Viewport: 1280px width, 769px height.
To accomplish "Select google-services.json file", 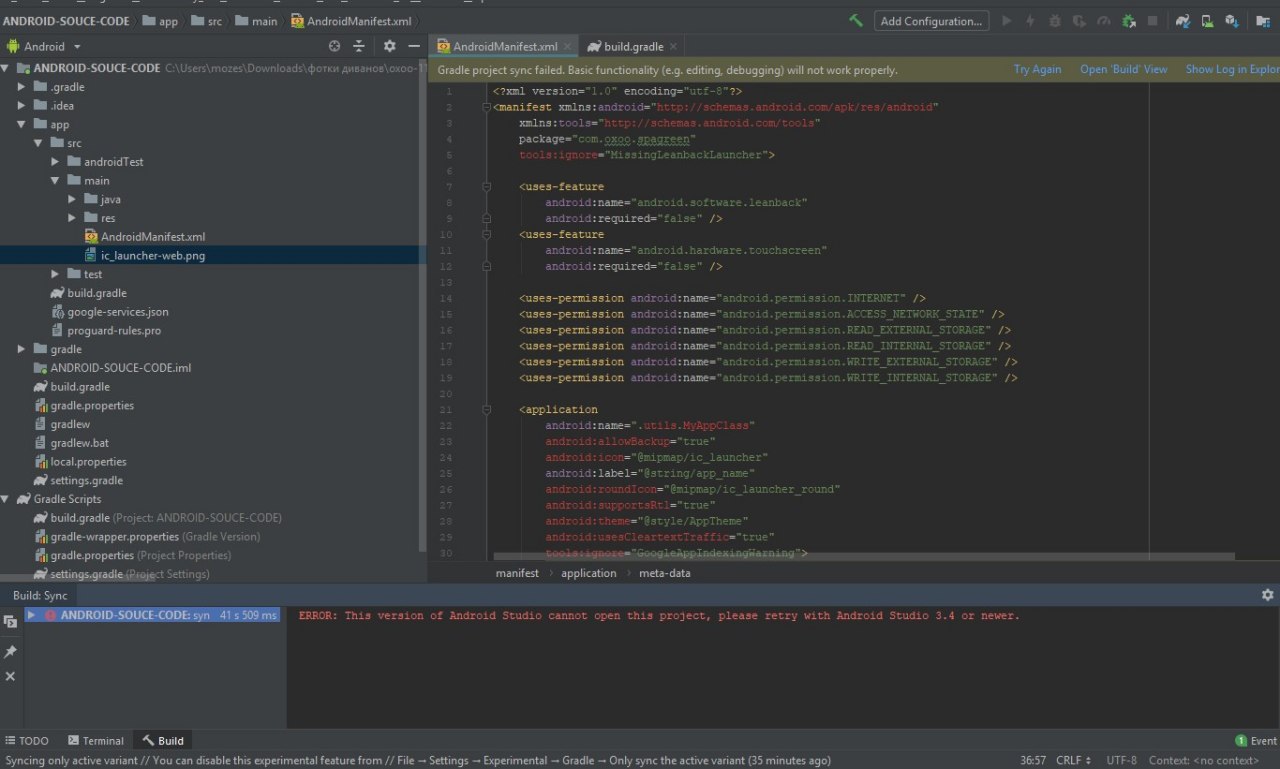I will (x=117, y=312).
